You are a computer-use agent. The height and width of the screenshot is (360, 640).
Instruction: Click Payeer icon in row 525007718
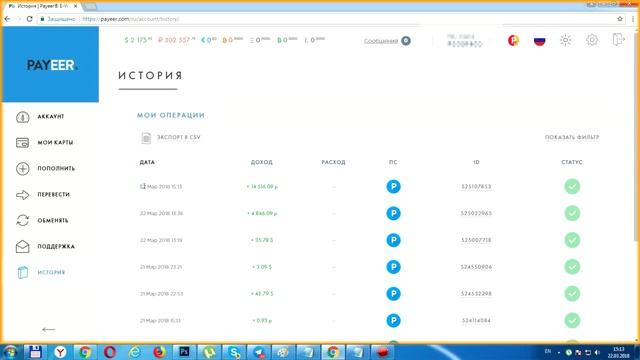point(393,240)
